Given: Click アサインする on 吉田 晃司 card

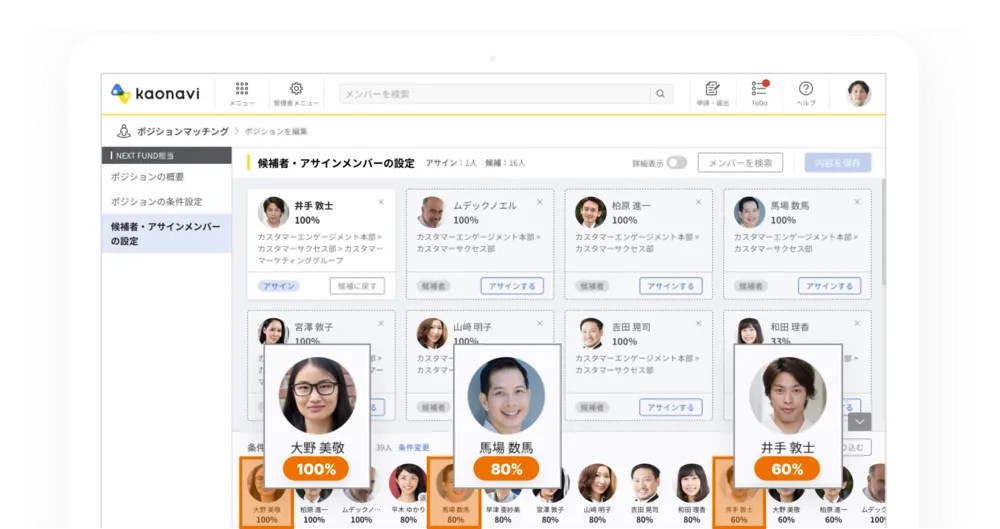Looking at the screenshot, I should (671, 407).
